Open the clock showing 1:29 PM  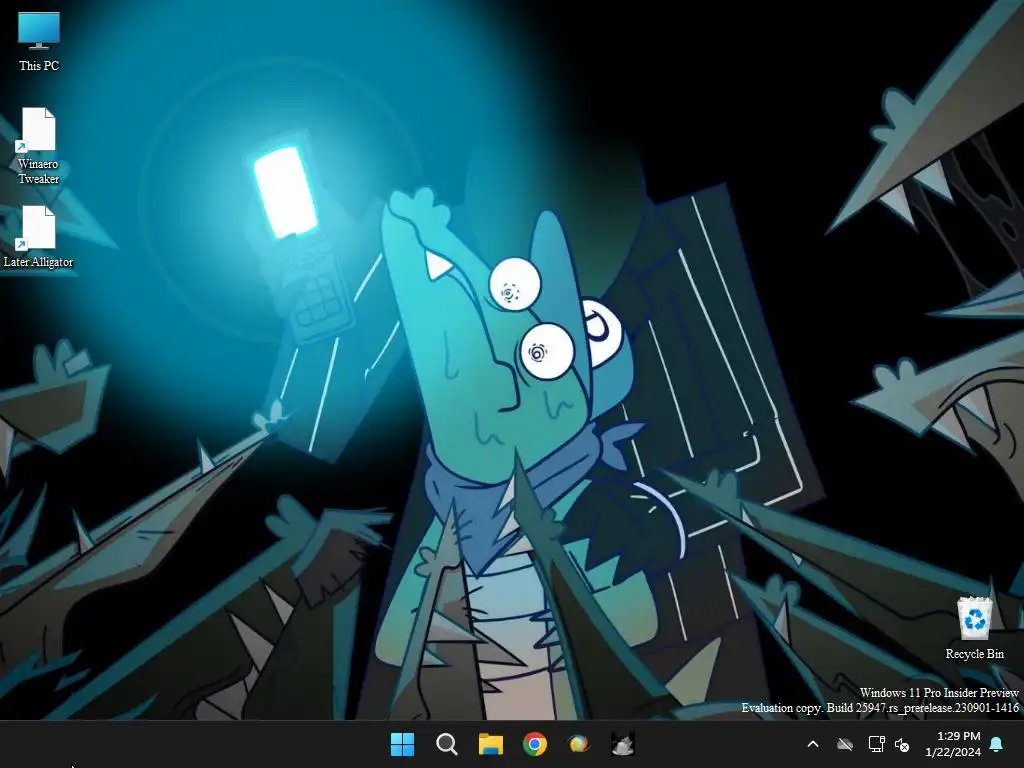pyautogui.click(x=953, y=744)
